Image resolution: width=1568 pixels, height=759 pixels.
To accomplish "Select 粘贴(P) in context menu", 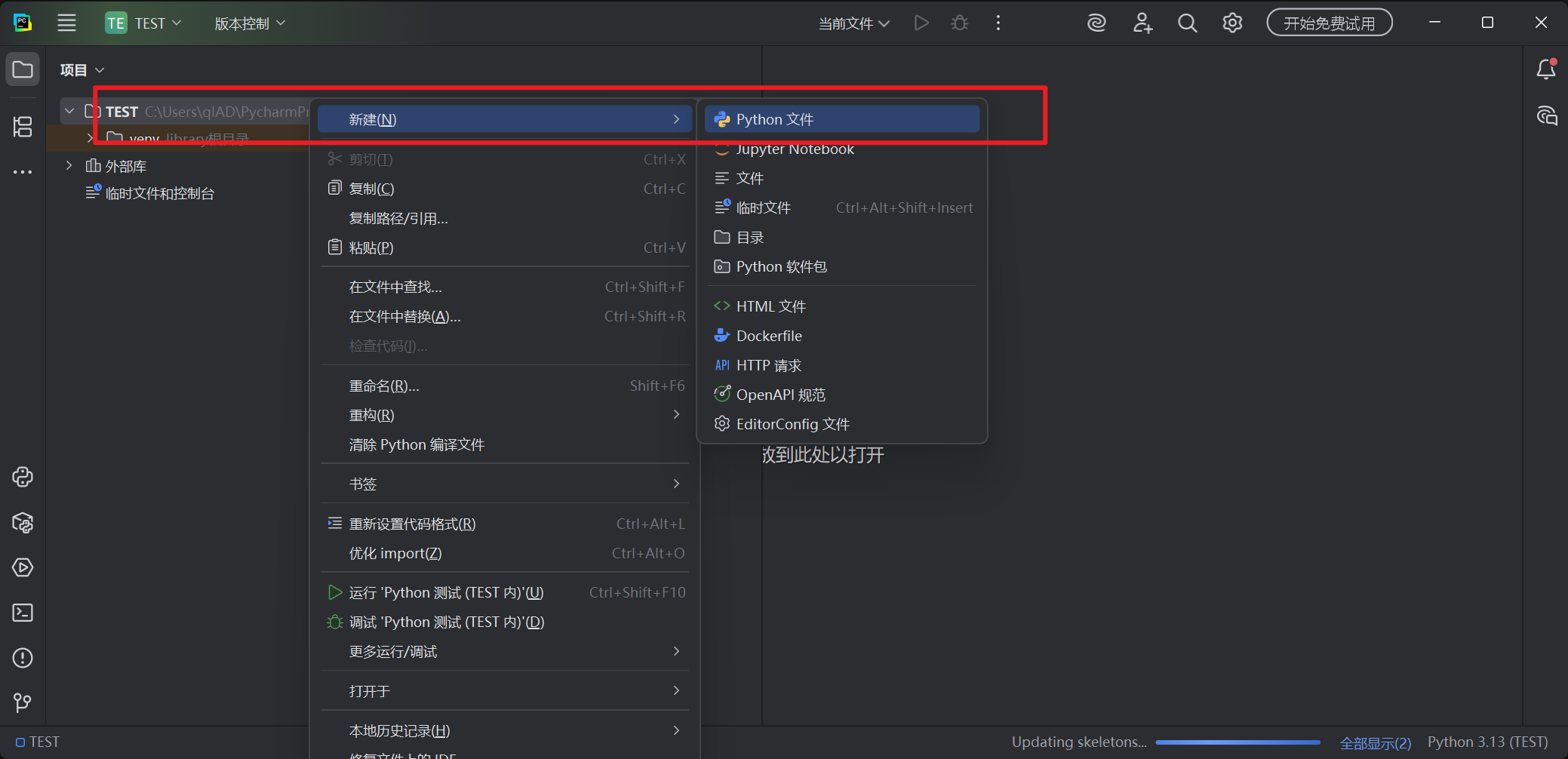I will point(504,247).
